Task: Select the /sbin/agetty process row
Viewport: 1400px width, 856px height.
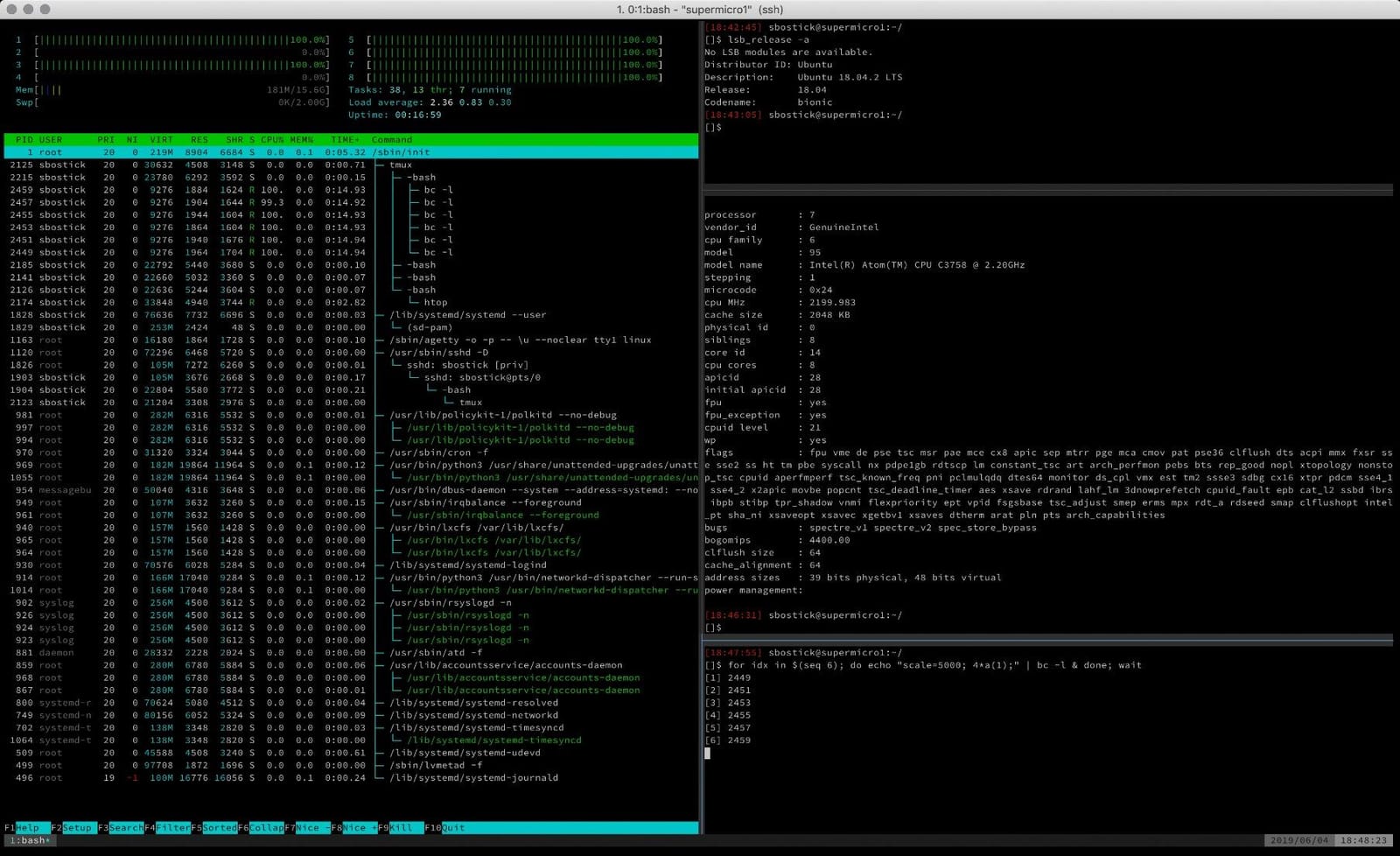Action: tap(351, 340)
